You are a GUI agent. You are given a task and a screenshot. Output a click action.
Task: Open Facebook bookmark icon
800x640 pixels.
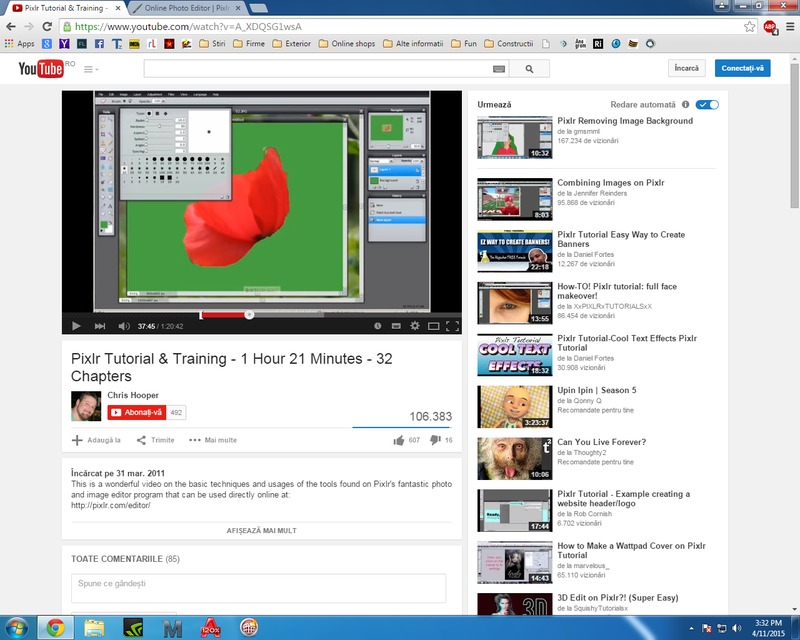click(x=99, y=44)
